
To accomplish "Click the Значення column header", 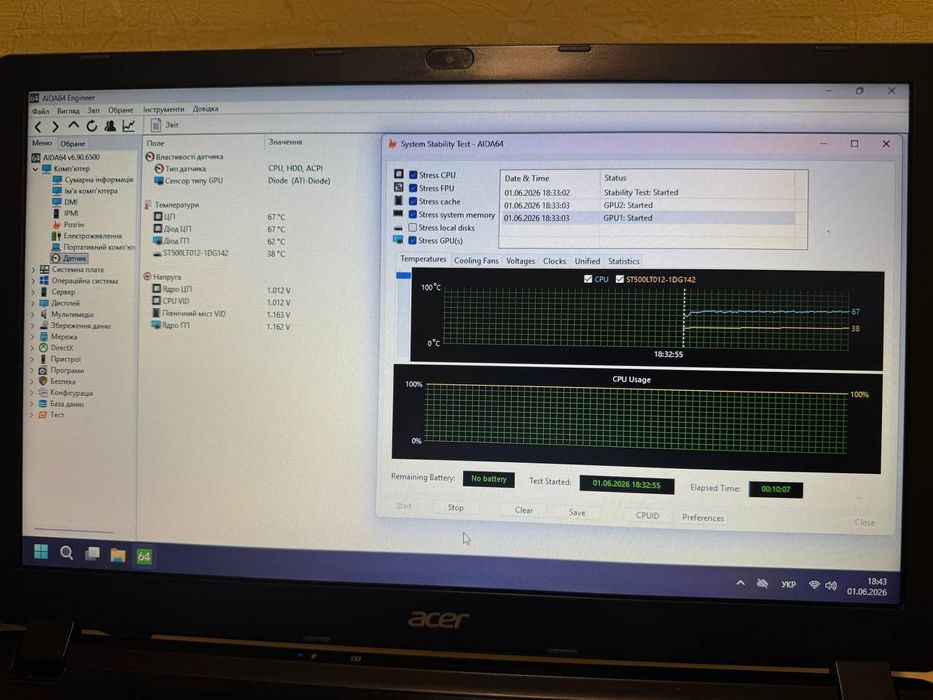I will tap(285, 142).
